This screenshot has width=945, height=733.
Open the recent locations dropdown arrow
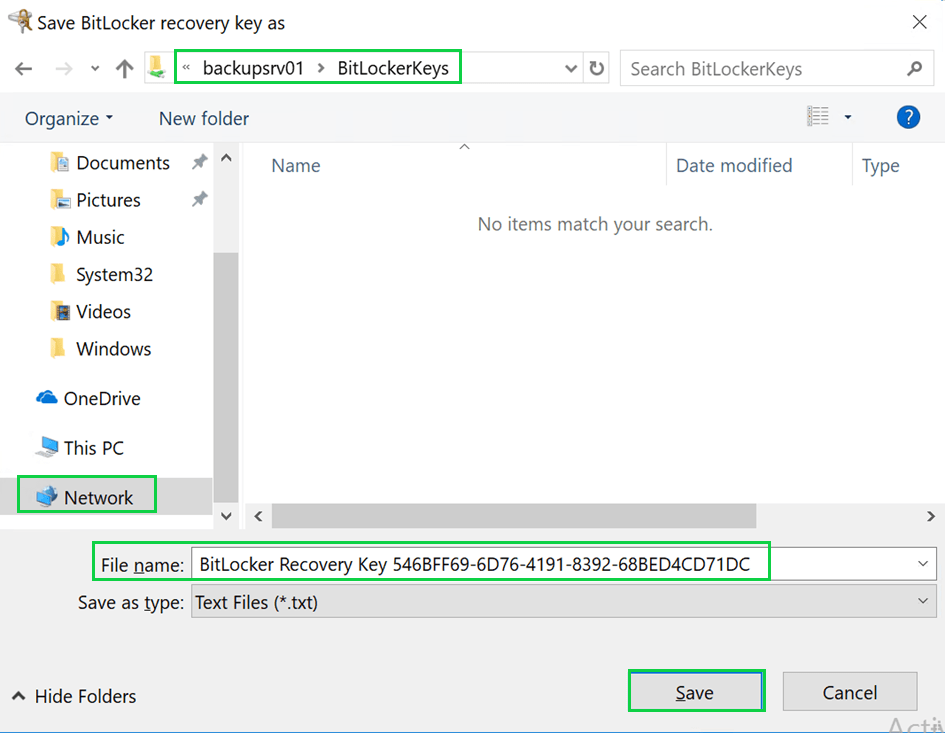(95, 69)
